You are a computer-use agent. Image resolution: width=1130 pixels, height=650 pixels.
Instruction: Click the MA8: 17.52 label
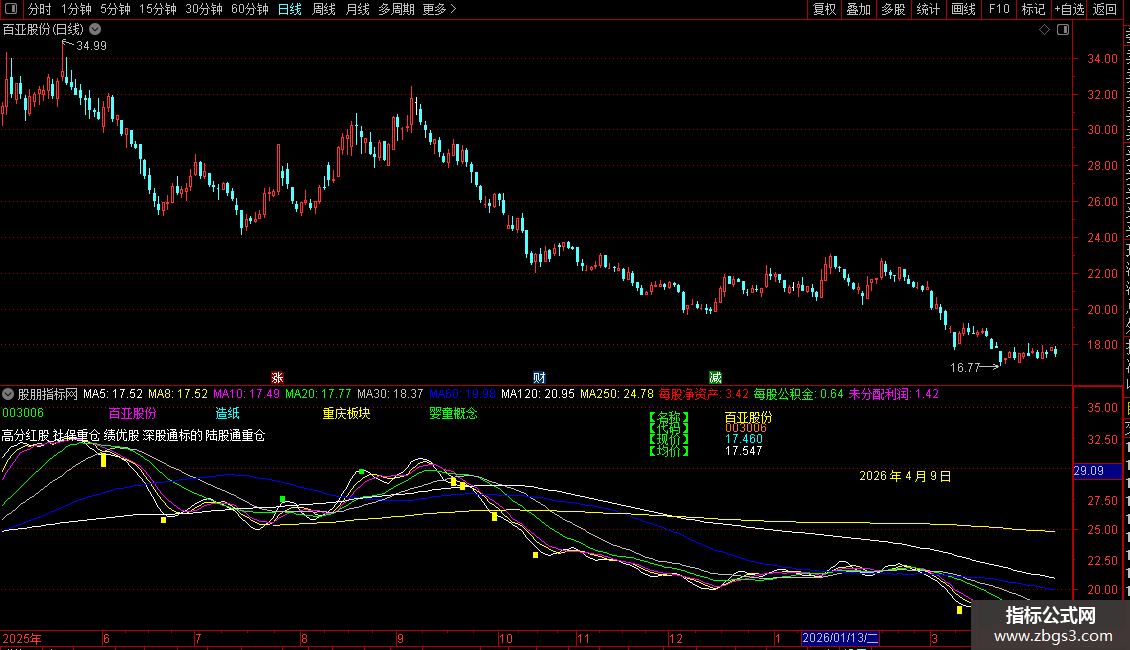coord(178,394)
